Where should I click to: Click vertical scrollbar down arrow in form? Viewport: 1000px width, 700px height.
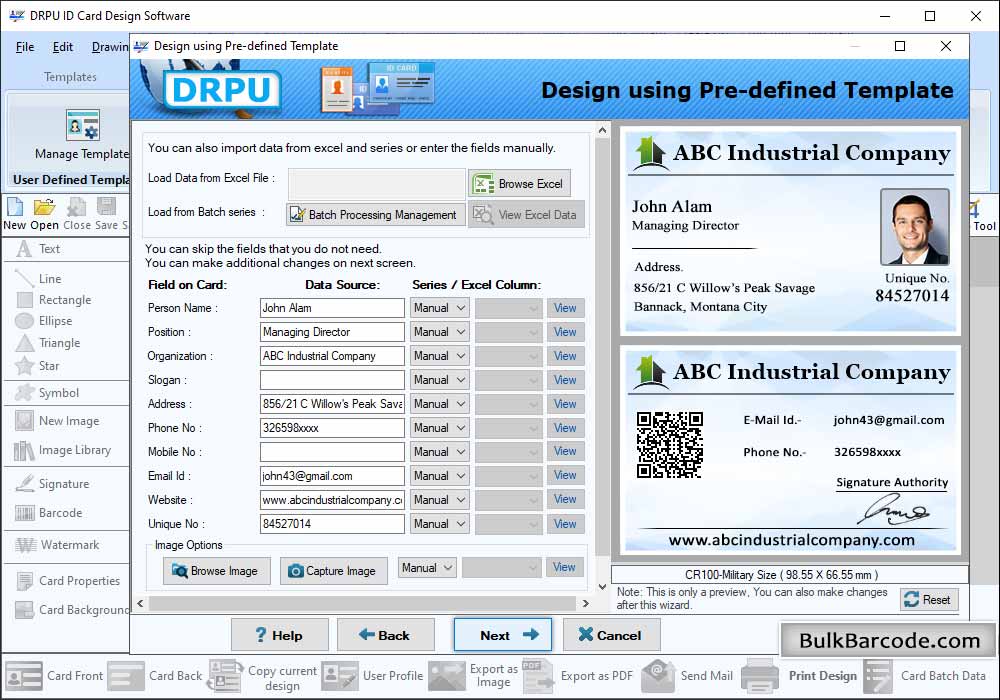click(602, 587)
